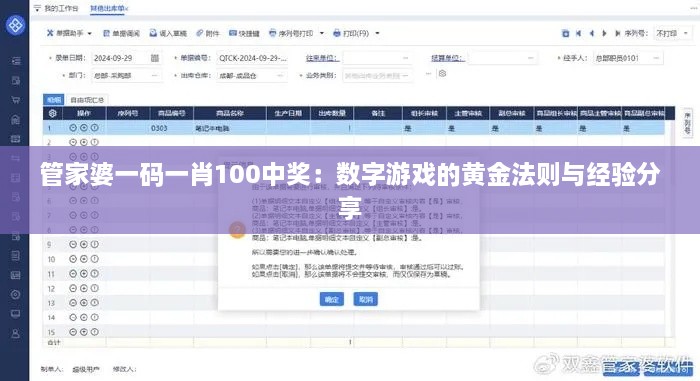Open the 往来单位 selector ellipsis
700x381 pixels.
tap(405, 58)
